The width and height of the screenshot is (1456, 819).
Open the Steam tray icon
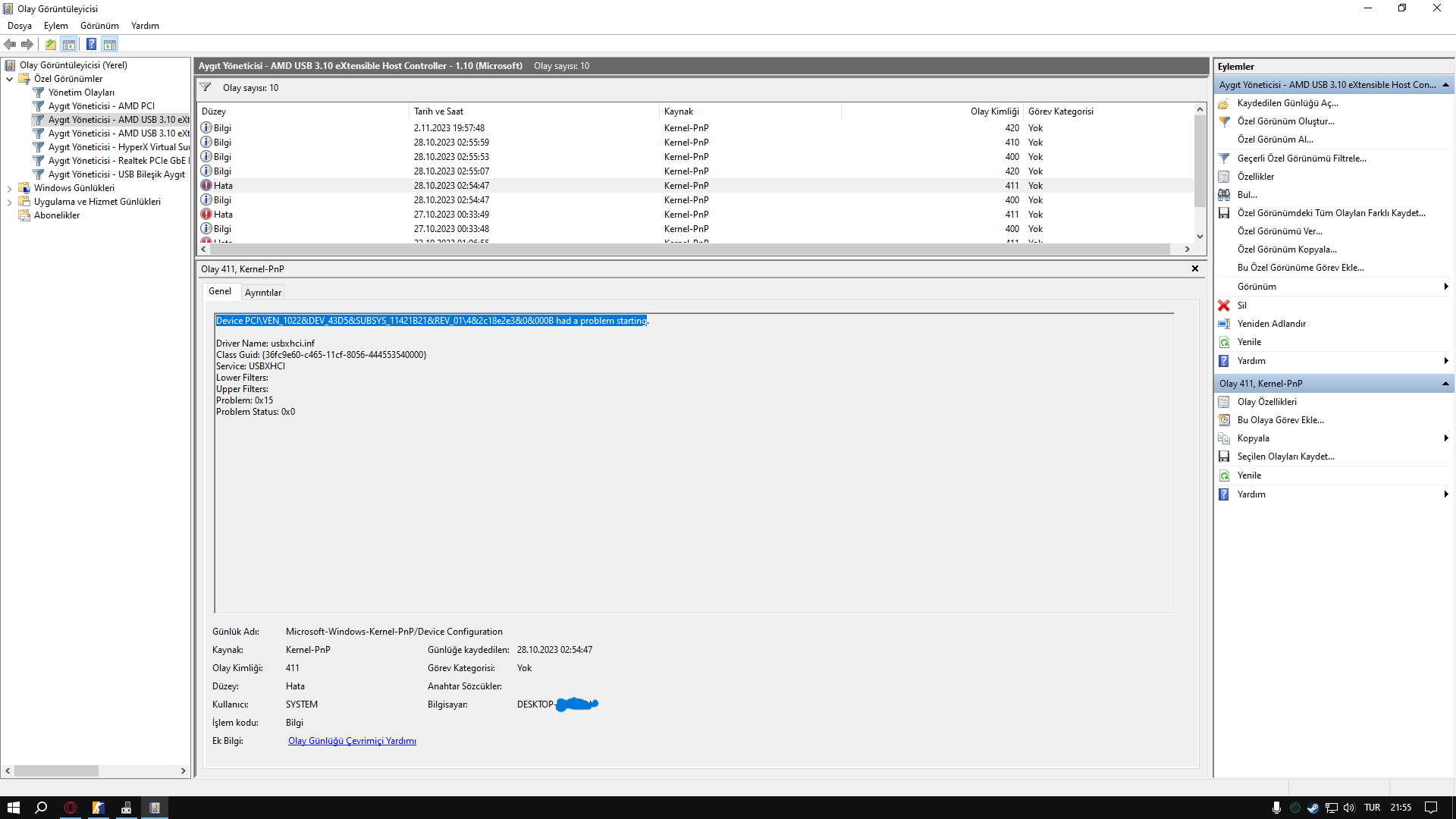tap(1313, 808)
